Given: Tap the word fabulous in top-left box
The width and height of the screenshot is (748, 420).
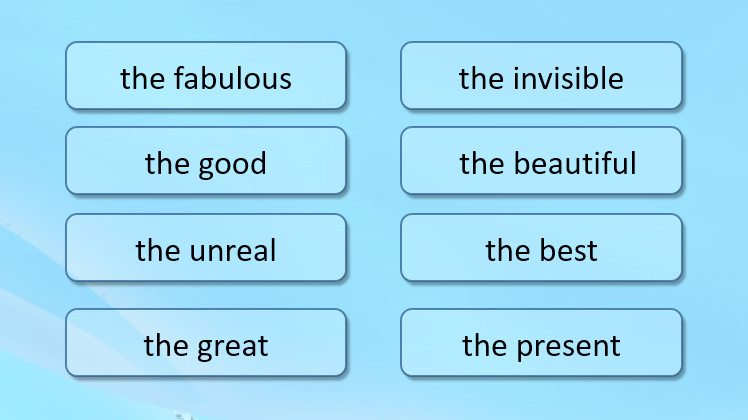Looking at the screenshot, I should tap(232, 78).
